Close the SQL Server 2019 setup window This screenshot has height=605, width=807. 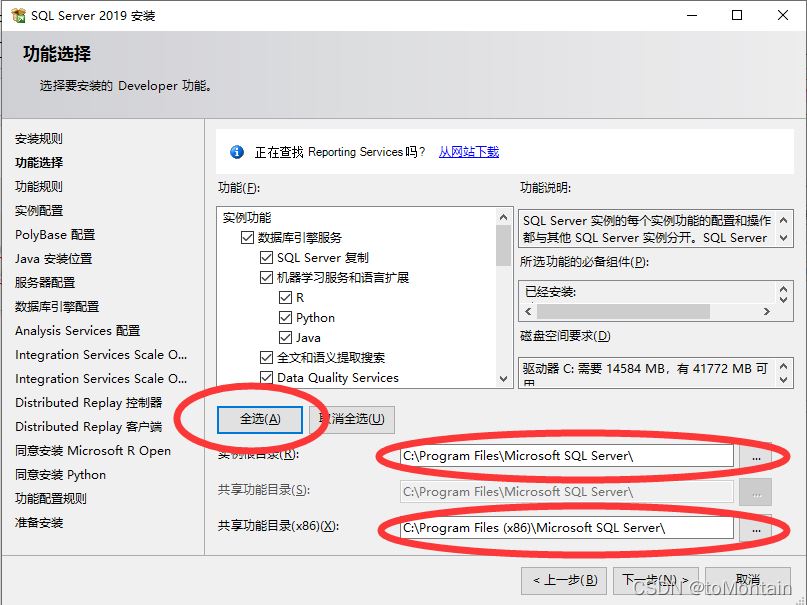pyautogui.click(x=783, y=15)
